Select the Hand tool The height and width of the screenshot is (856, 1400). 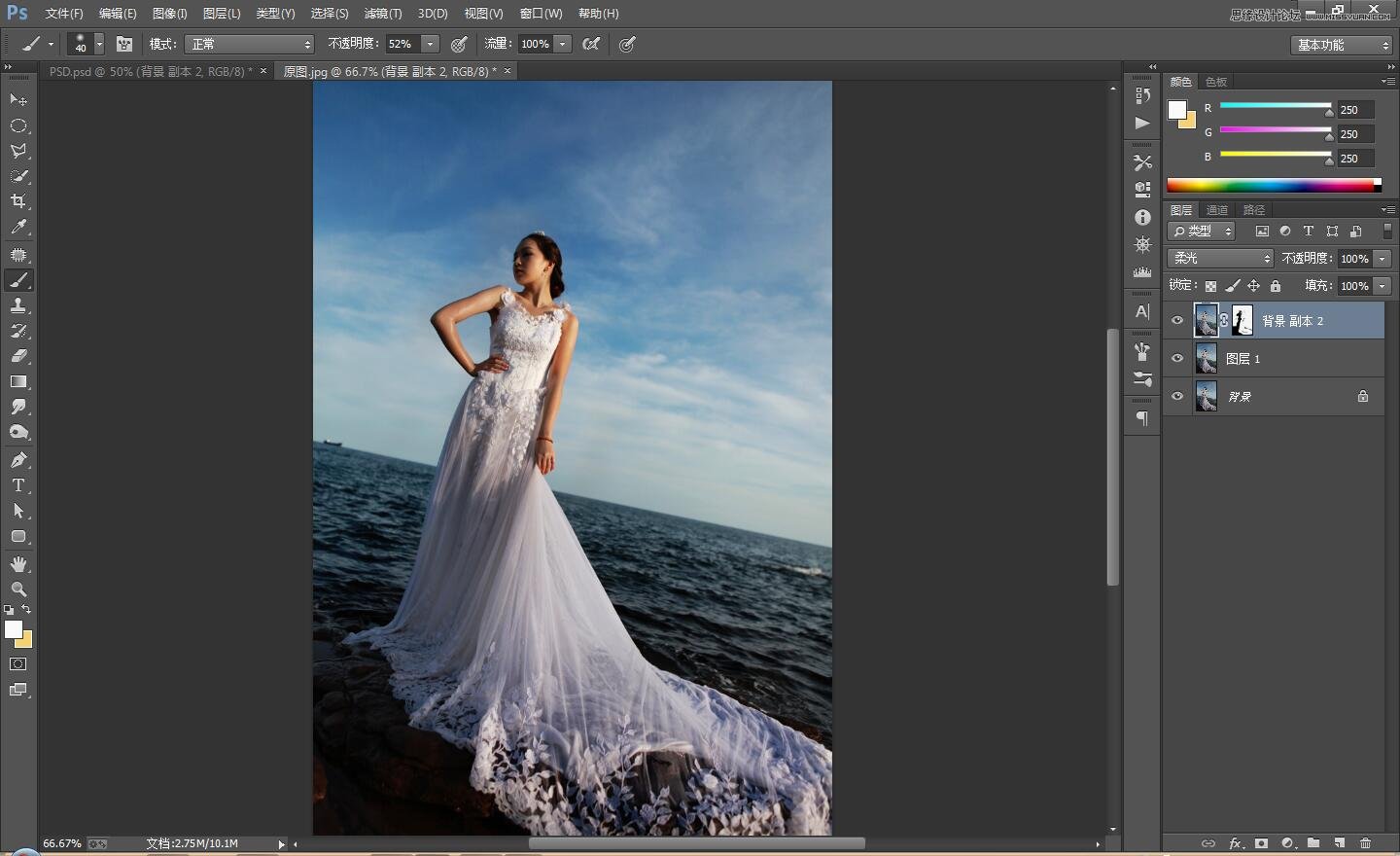[18, 564]
